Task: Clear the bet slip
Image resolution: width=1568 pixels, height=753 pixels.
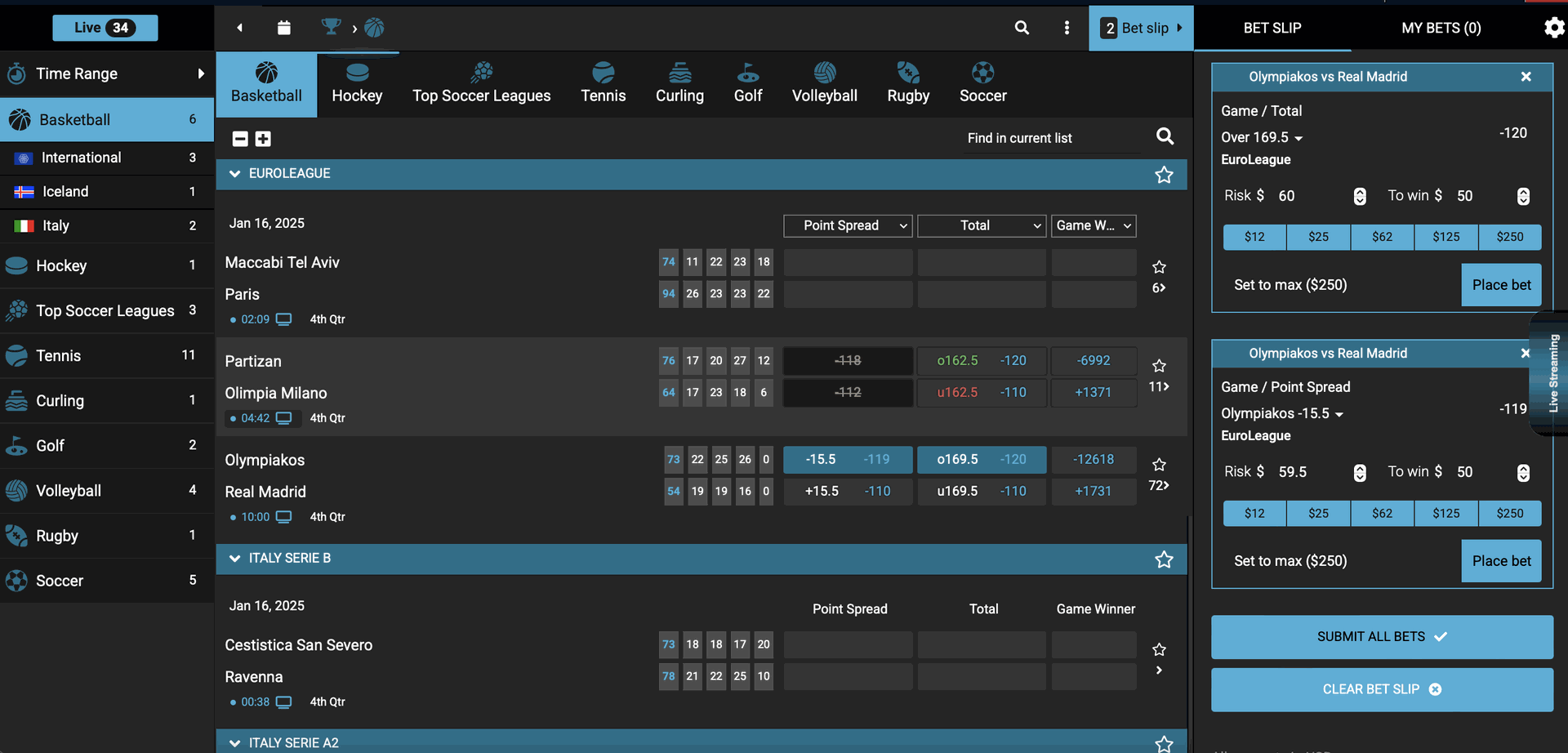Action: [1382, 689]
